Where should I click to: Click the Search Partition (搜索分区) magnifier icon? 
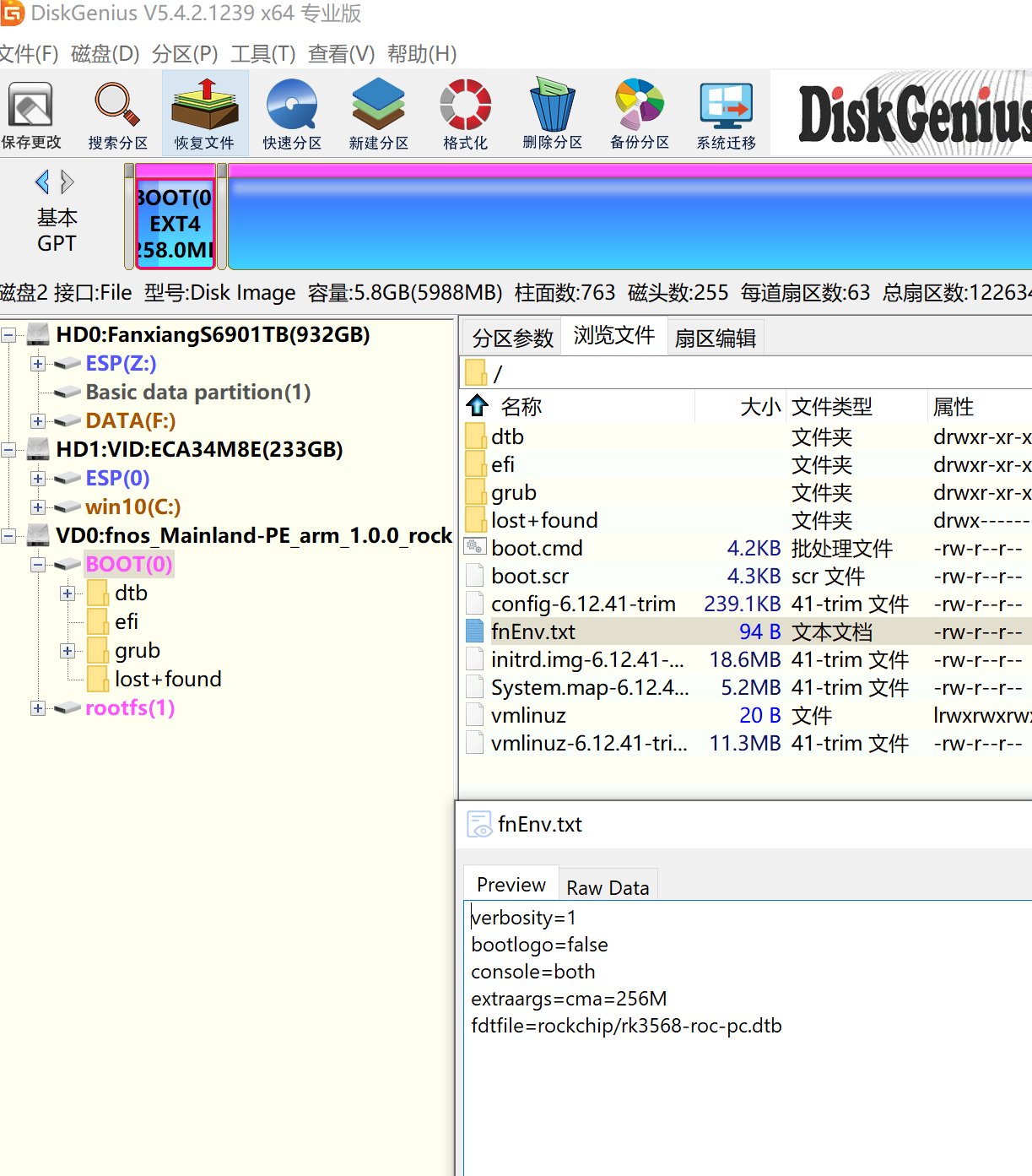(x=117, y=115)
